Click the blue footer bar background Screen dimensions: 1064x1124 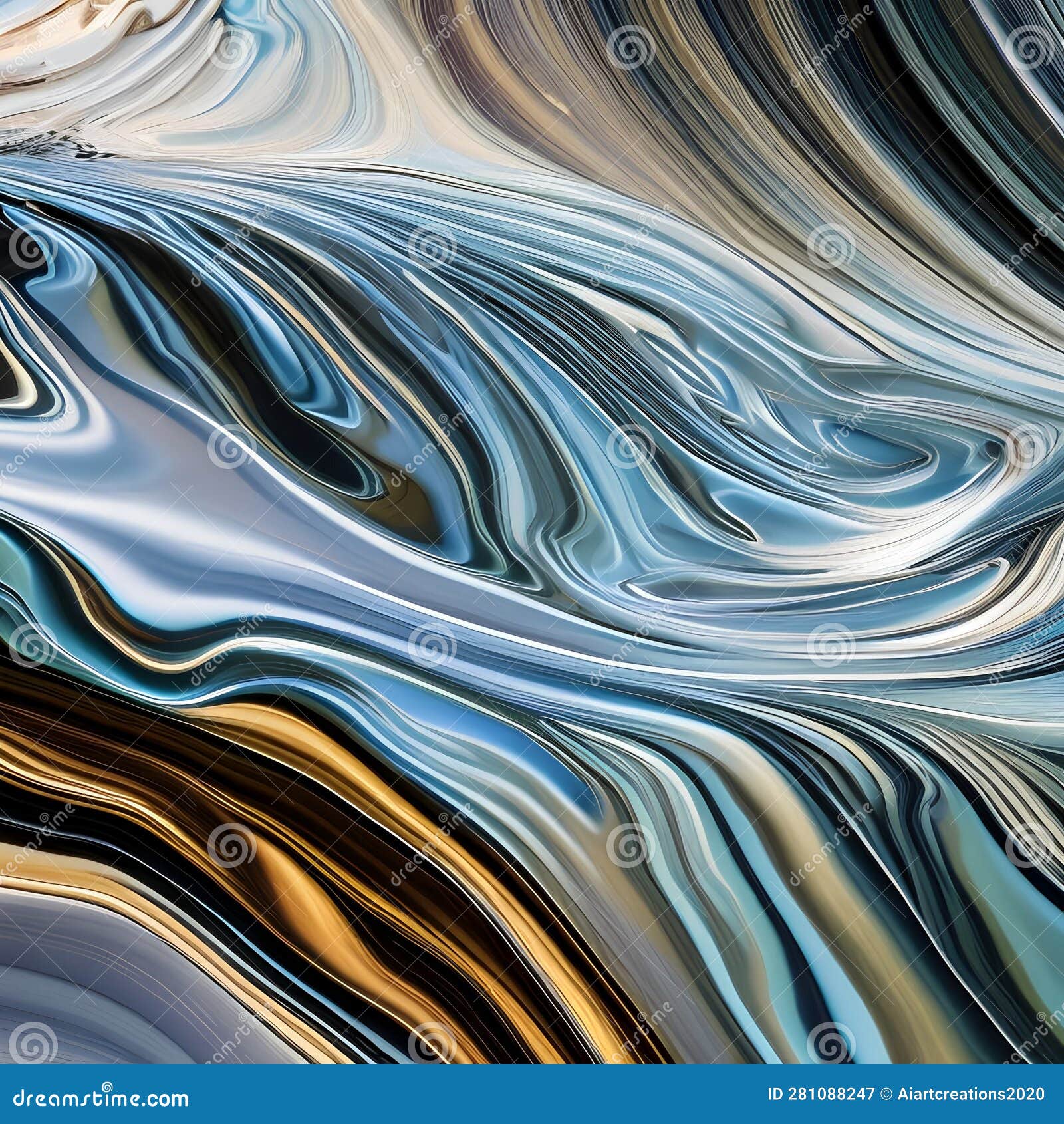pyautogui.click(x=465, y=1094)
